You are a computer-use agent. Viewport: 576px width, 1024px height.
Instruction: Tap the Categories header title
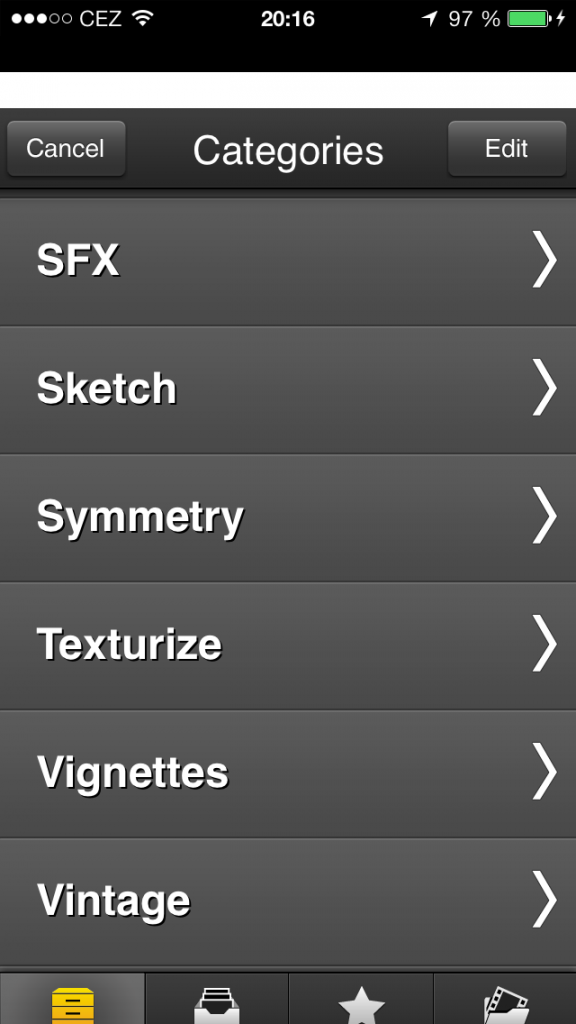[x=288, y=151]
